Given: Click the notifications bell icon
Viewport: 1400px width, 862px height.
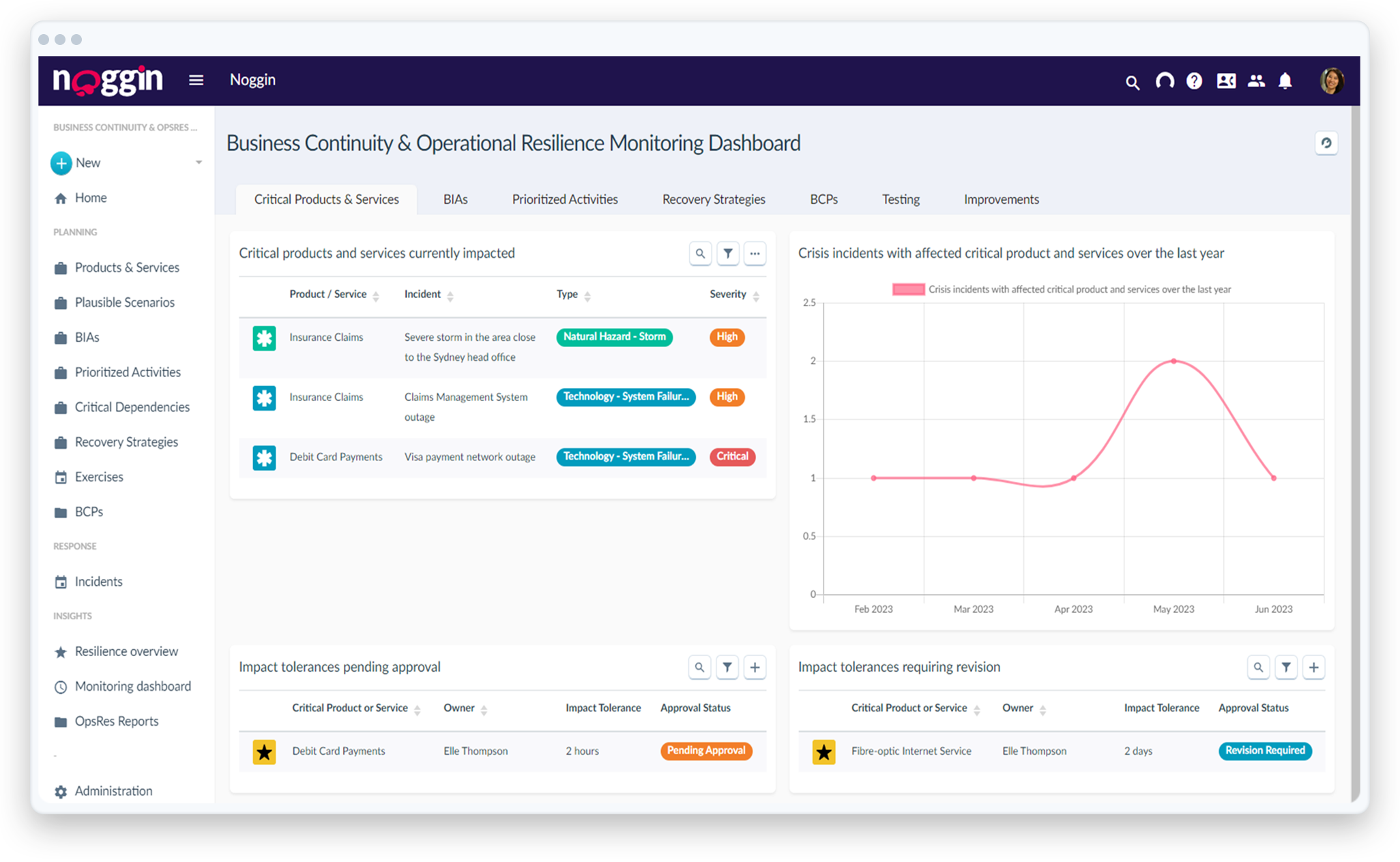Looking at the screenshot, I should tap(1285, 81).
